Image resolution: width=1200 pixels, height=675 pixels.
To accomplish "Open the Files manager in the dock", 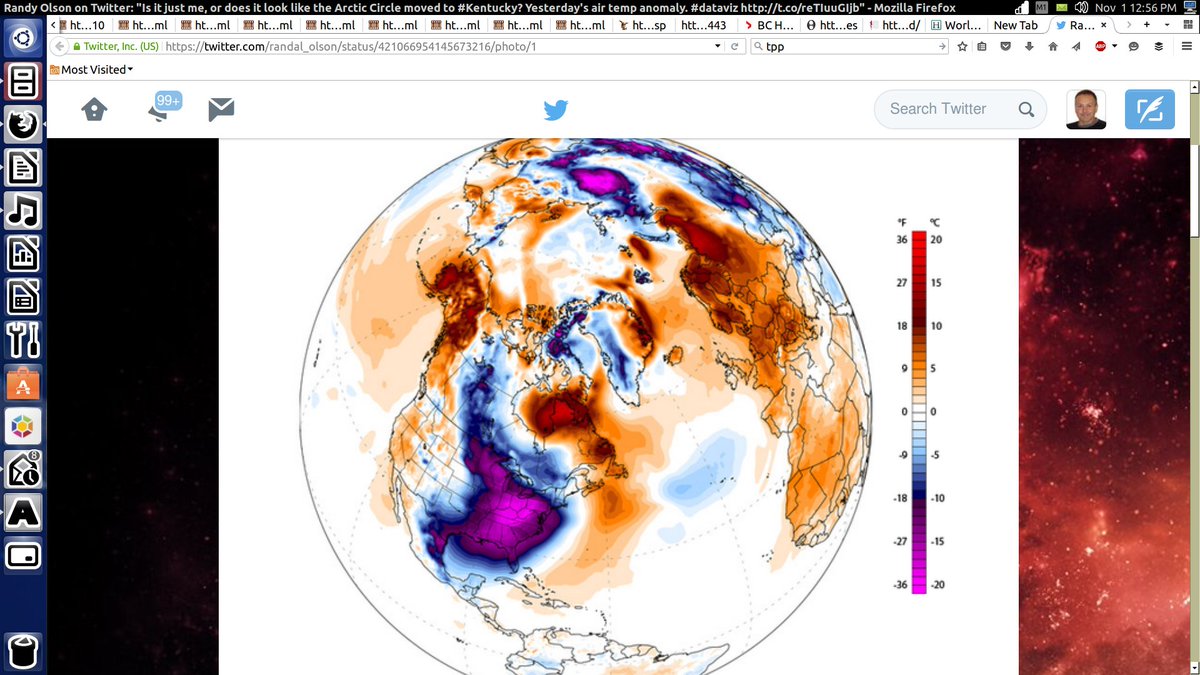I will 23,81.
